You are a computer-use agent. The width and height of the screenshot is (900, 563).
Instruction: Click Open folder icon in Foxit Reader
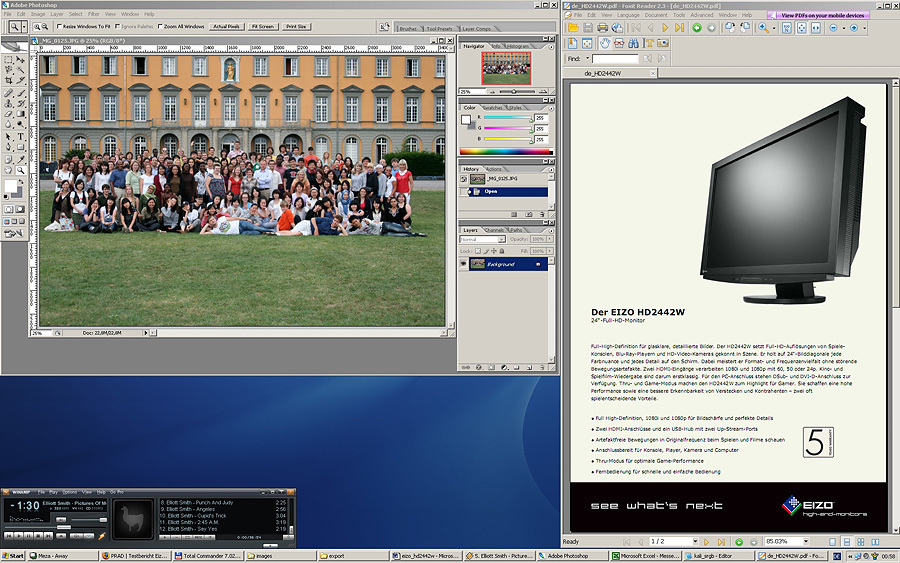click(x=573, y=28)
